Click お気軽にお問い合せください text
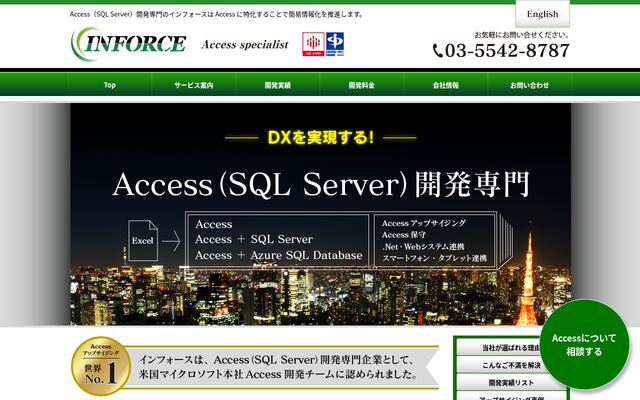Image resolution: width=640 pixels, height=400 pixels. (x=522, y=35)
